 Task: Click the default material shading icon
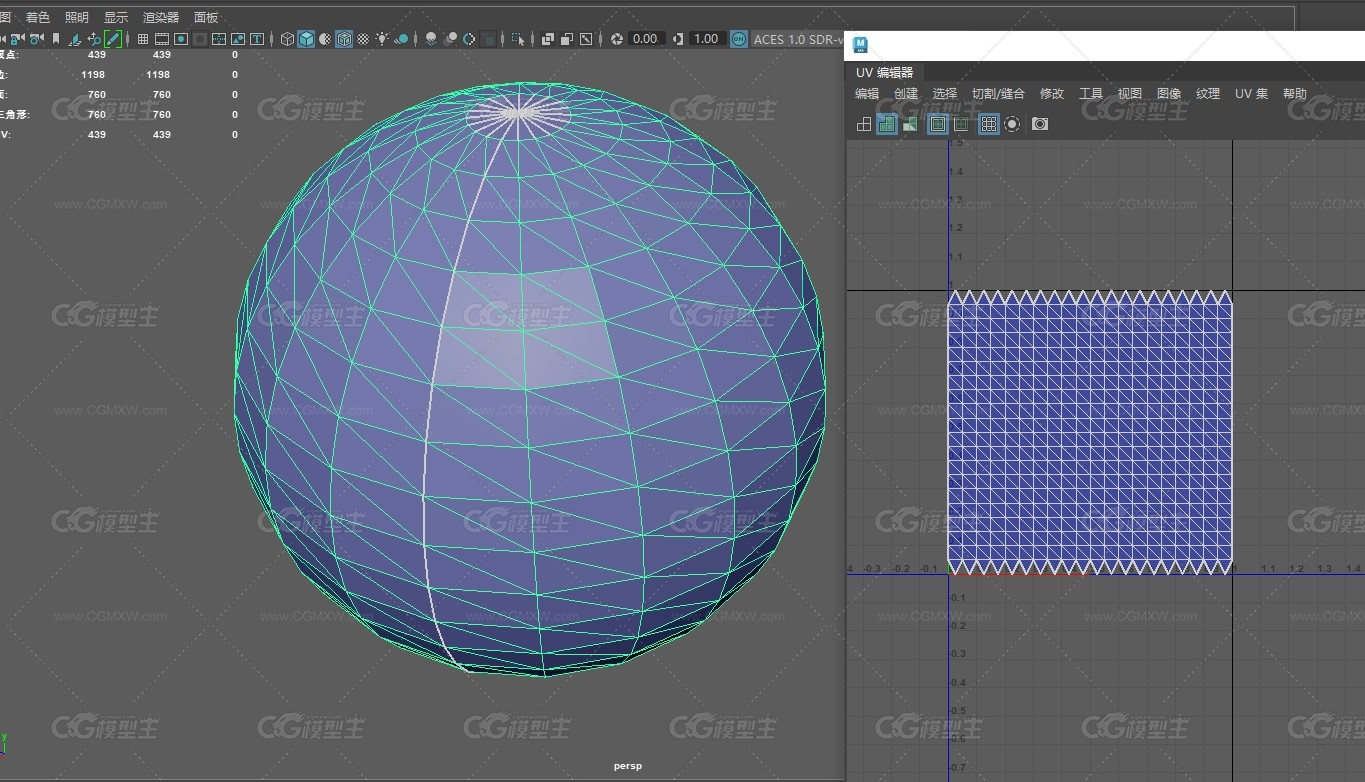point(325,39)
